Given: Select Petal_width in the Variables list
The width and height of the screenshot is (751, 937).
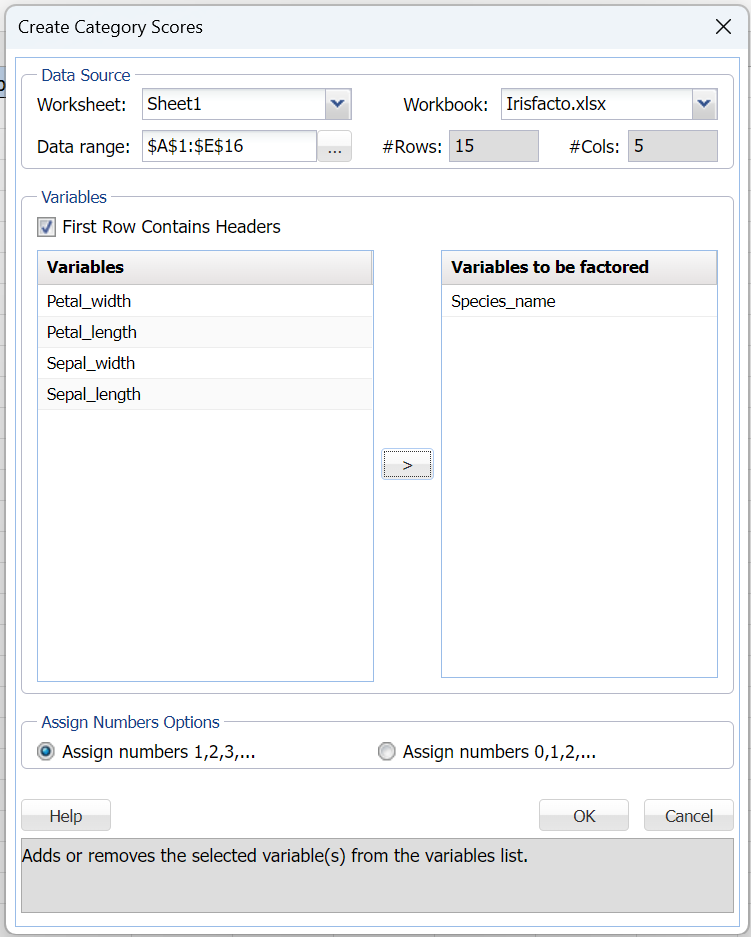Looking at the screenshot, I should click(89, 301).
